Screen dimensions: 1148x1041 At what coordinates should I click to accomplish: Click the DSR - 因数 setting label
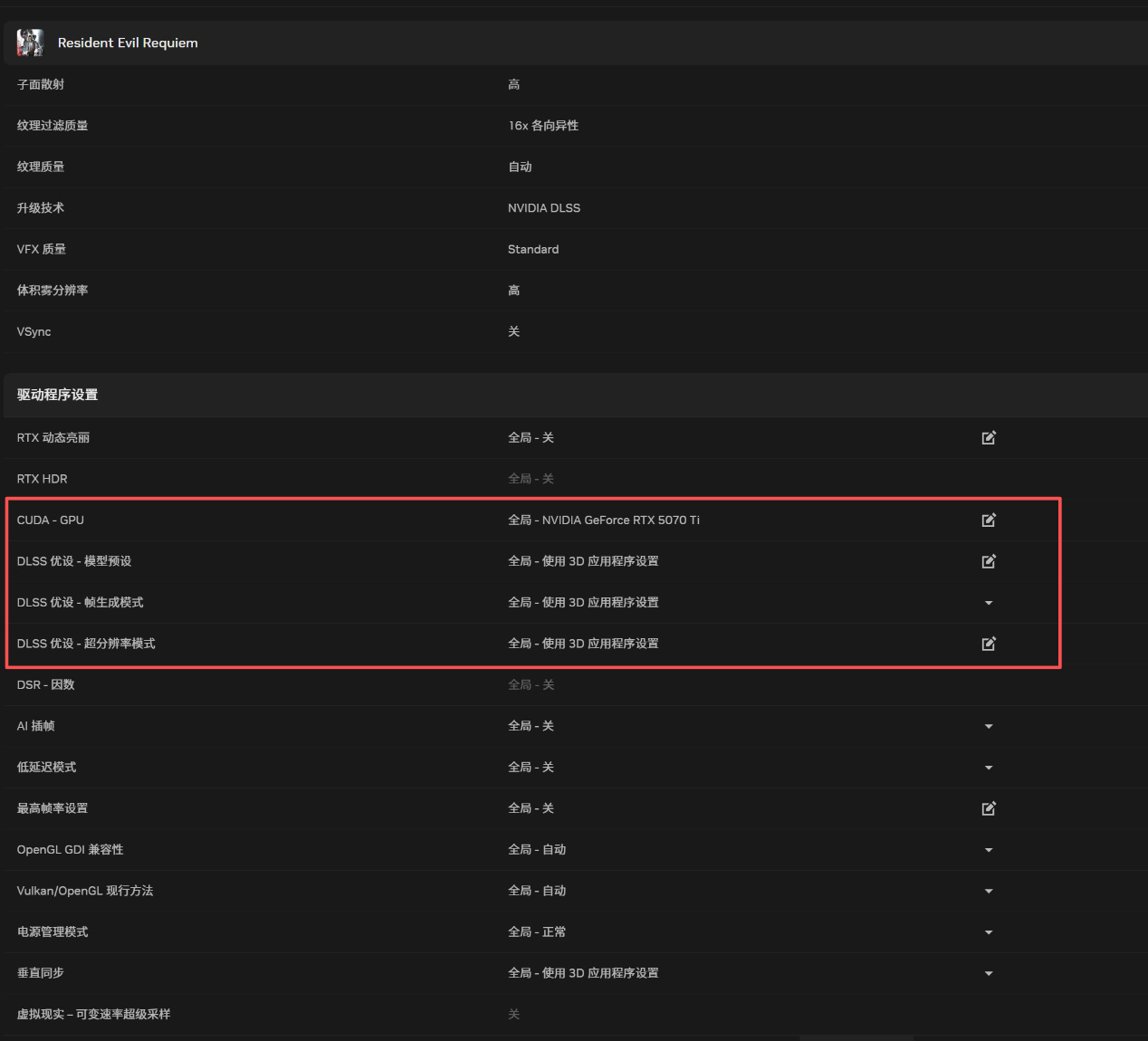pyautogui.click(x=46, y=685)
